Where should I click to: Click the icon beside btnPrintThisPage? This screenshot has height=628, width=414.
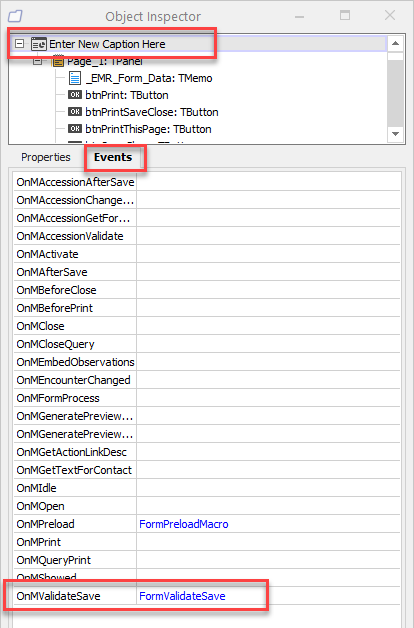(x=75, y=129)
